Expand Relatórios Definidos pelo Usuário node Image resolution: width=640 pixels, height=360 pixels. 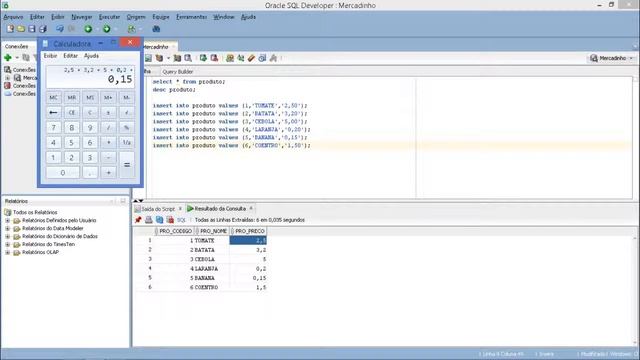click(7, 220)
